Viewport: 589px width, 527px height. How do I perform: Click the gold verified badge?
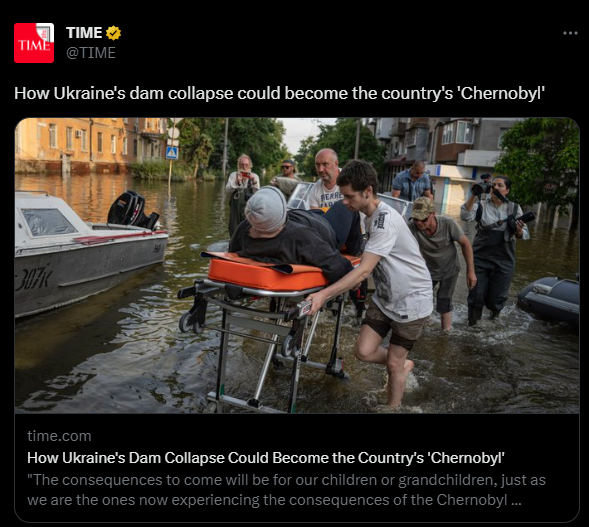tap(113, 33)
